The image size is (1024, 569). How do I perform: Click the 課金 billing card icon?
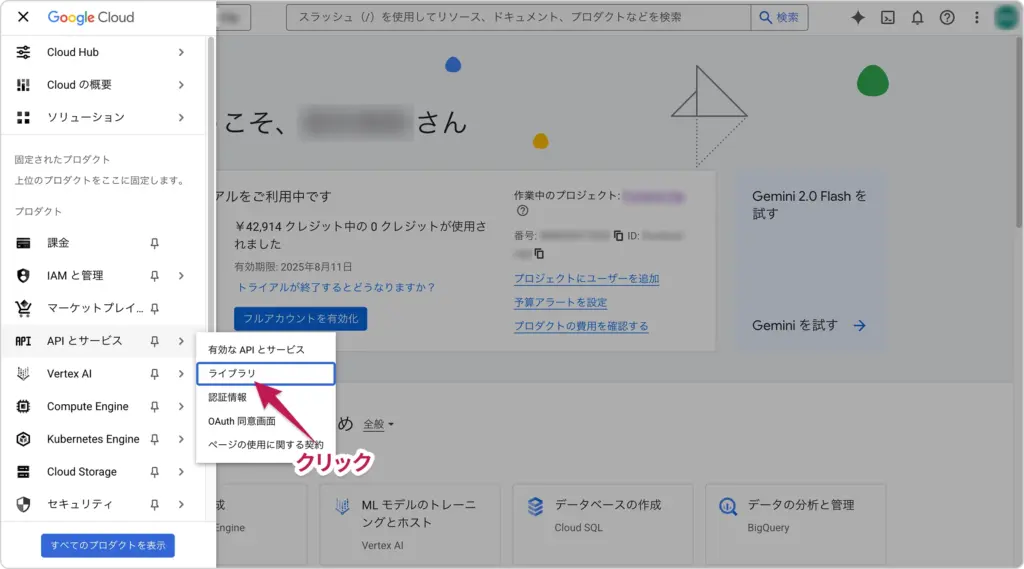pos(24,243)
